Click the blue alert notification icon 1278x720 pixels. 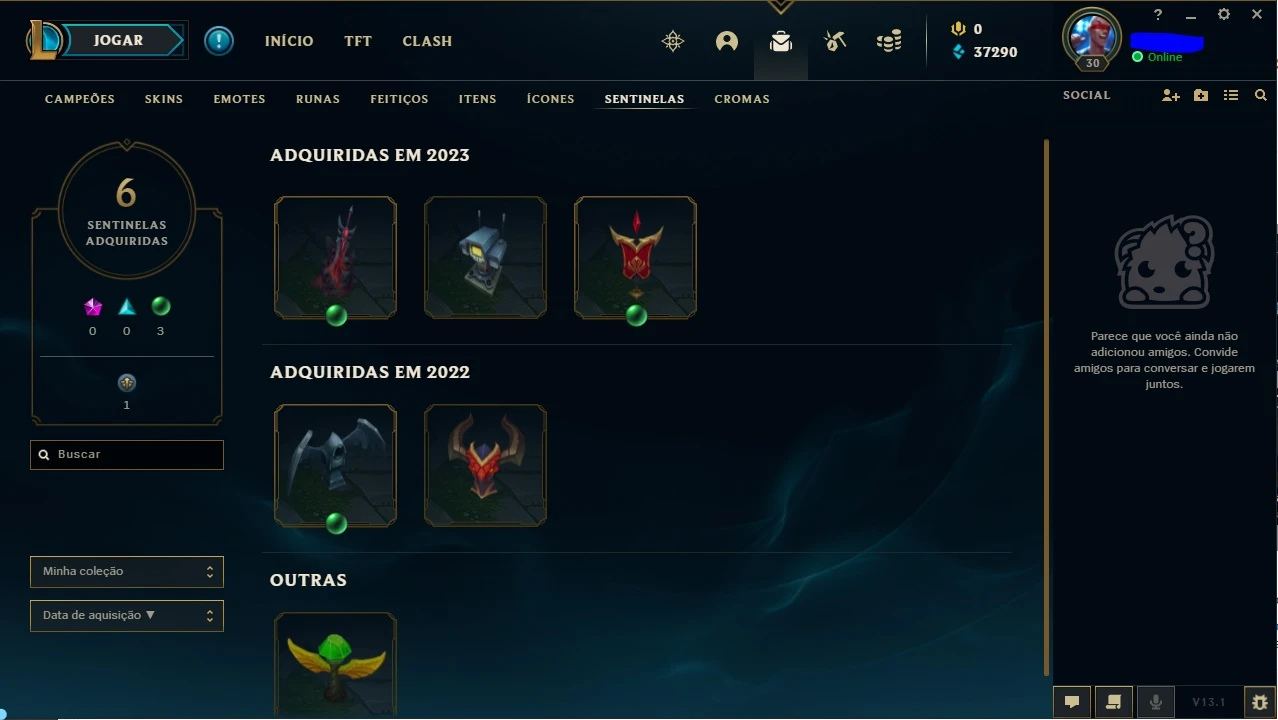pos(219,41)
